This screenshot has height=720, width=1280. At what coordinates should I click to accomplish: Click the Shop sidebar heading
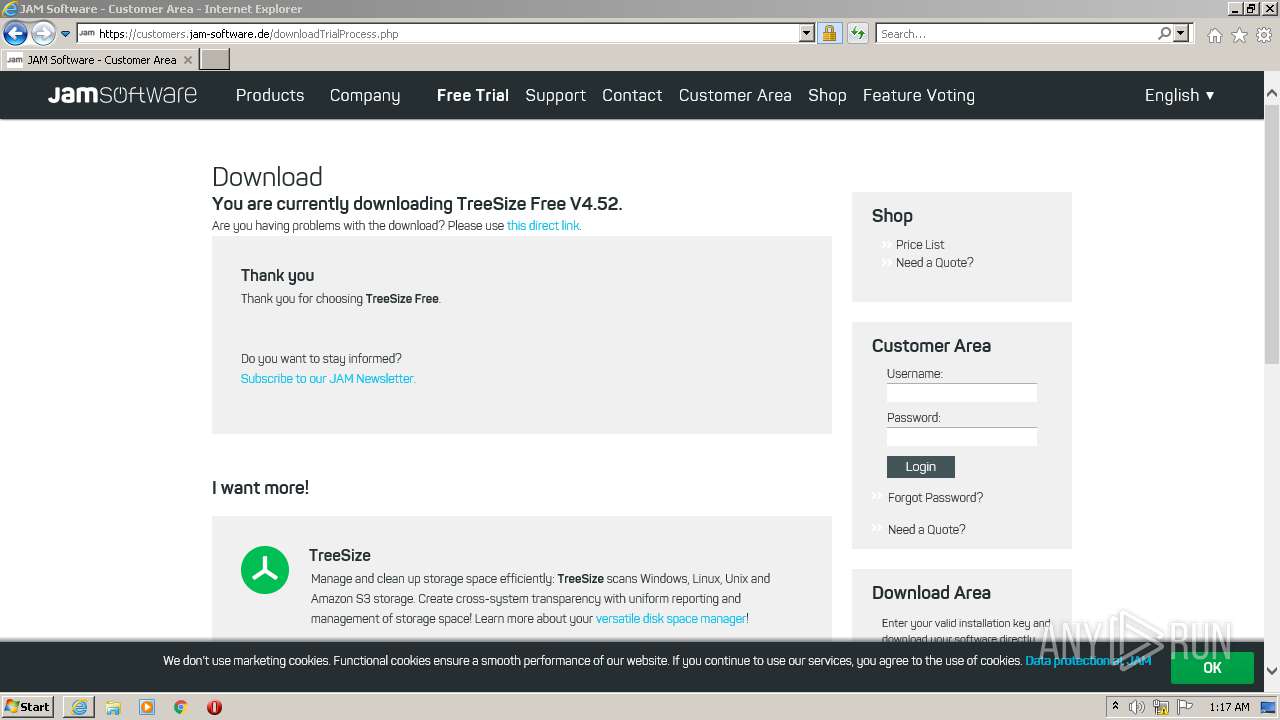click(892, 216)
